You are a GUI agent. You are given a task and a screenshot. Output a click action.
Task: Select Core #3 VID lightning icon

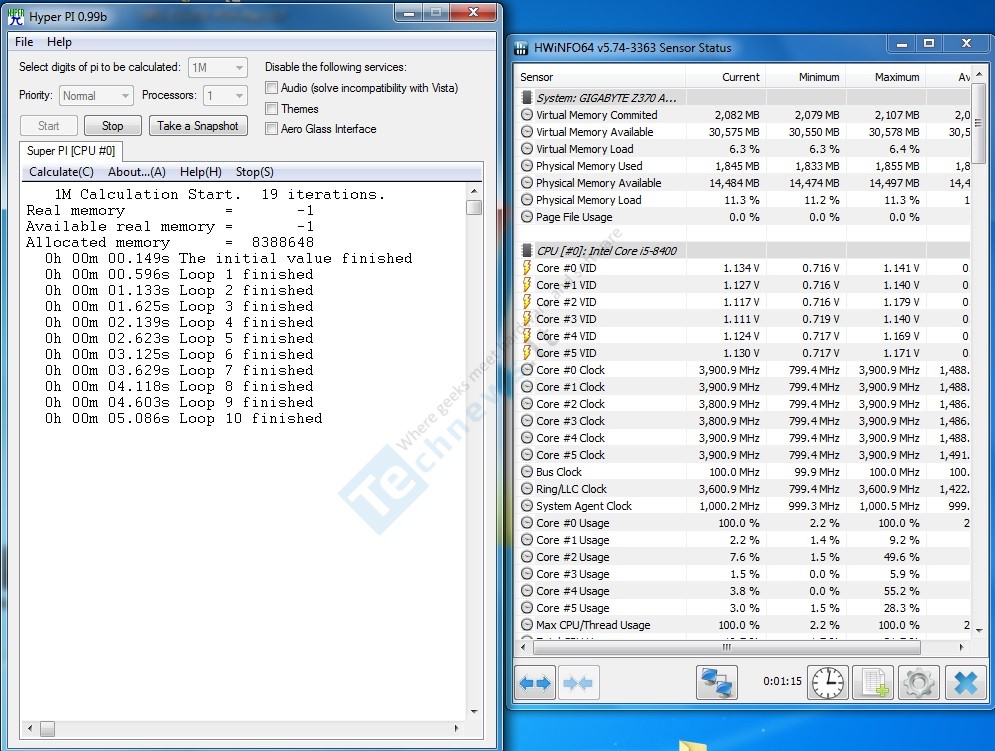(527, 319)
